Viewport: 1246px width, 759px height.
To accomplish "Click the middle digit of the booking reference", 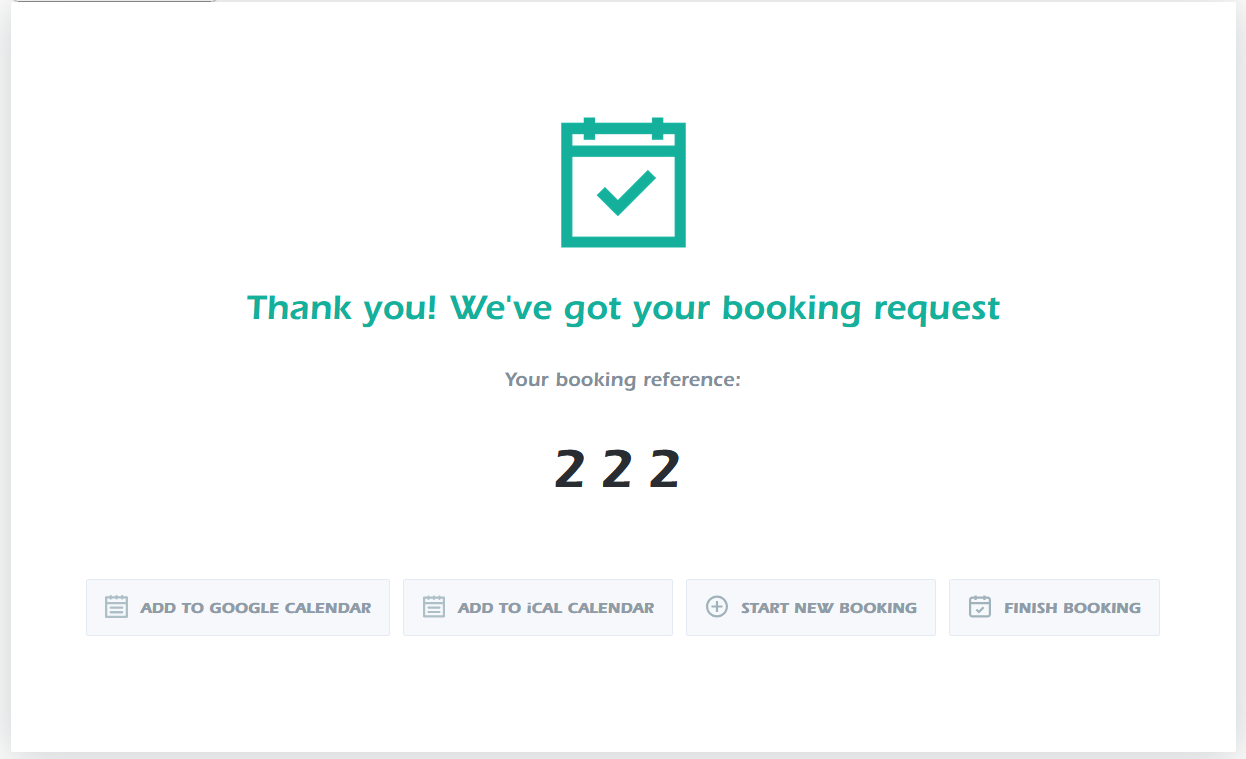I will click(x=617, y=469).
